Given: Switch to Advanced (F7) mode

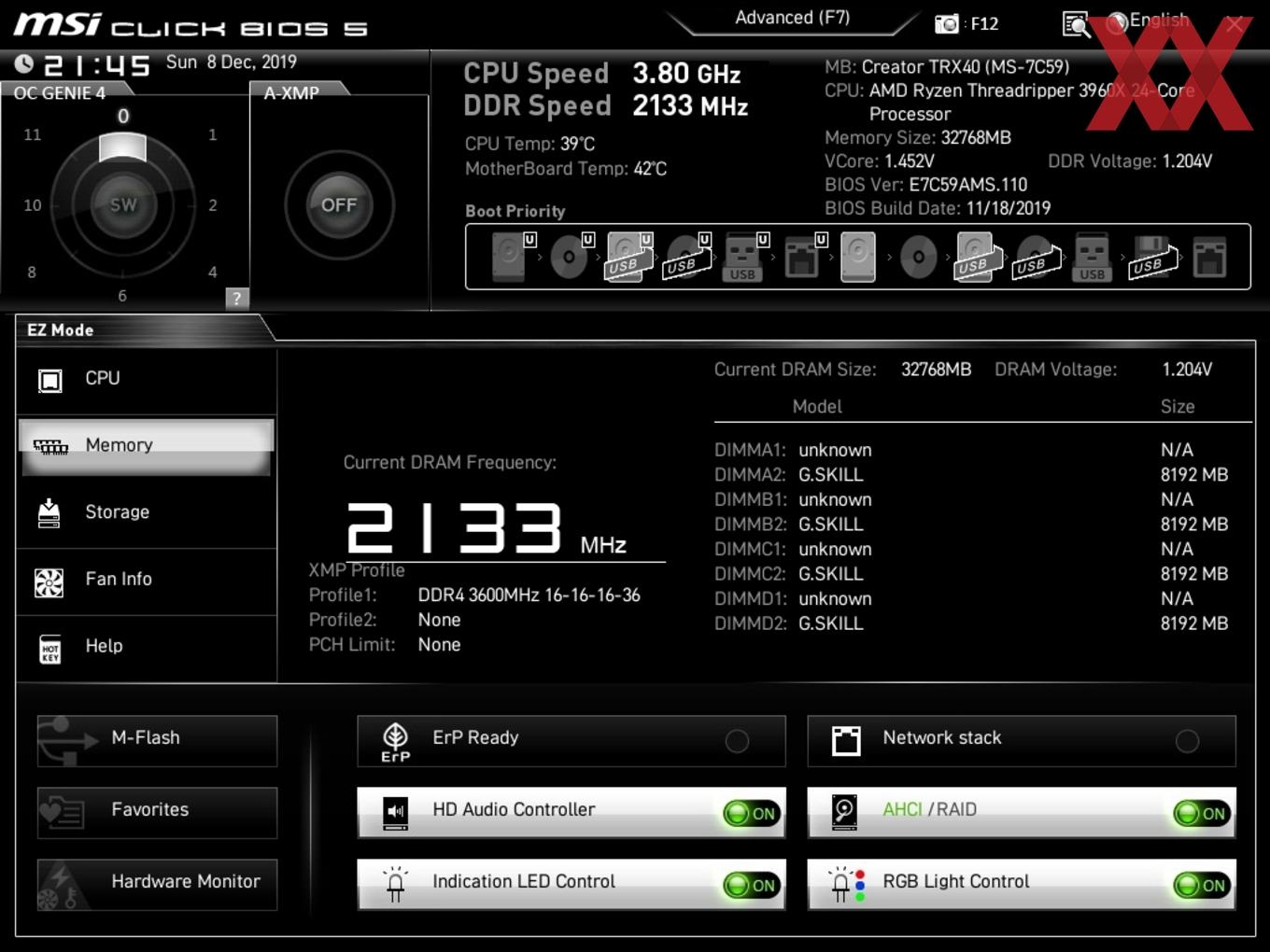Looking at the screenshot, I should click(792, 18).
